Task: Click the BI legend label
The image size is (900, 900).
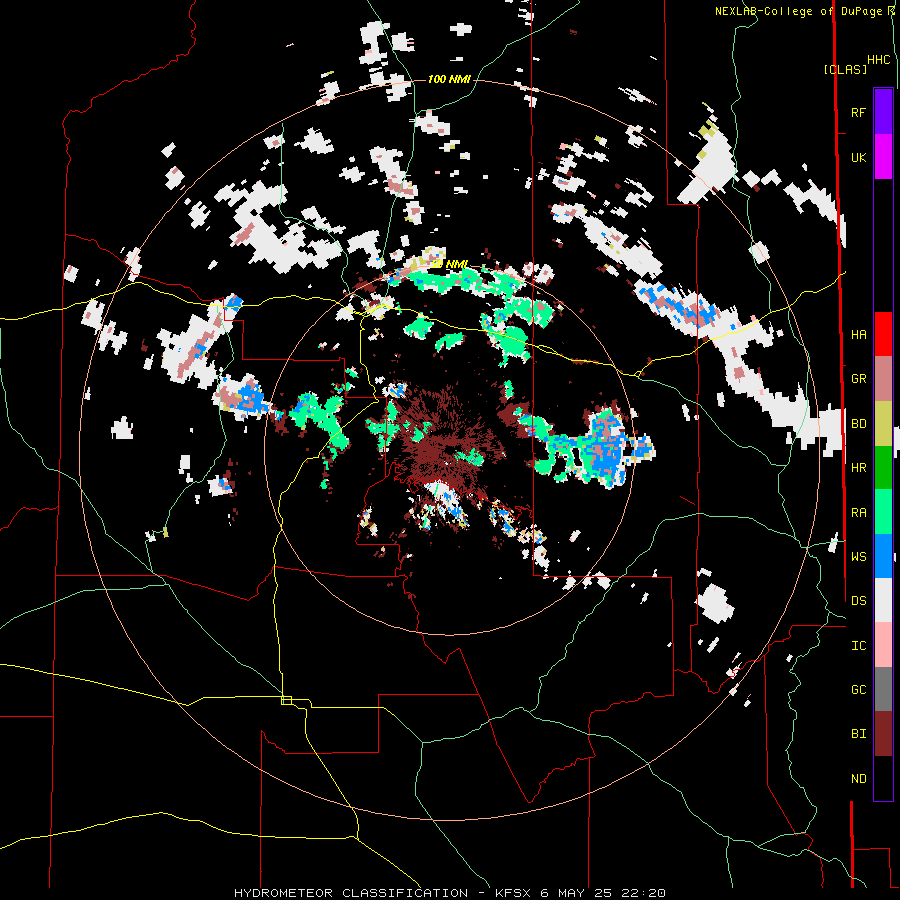Action: [858, 734]
